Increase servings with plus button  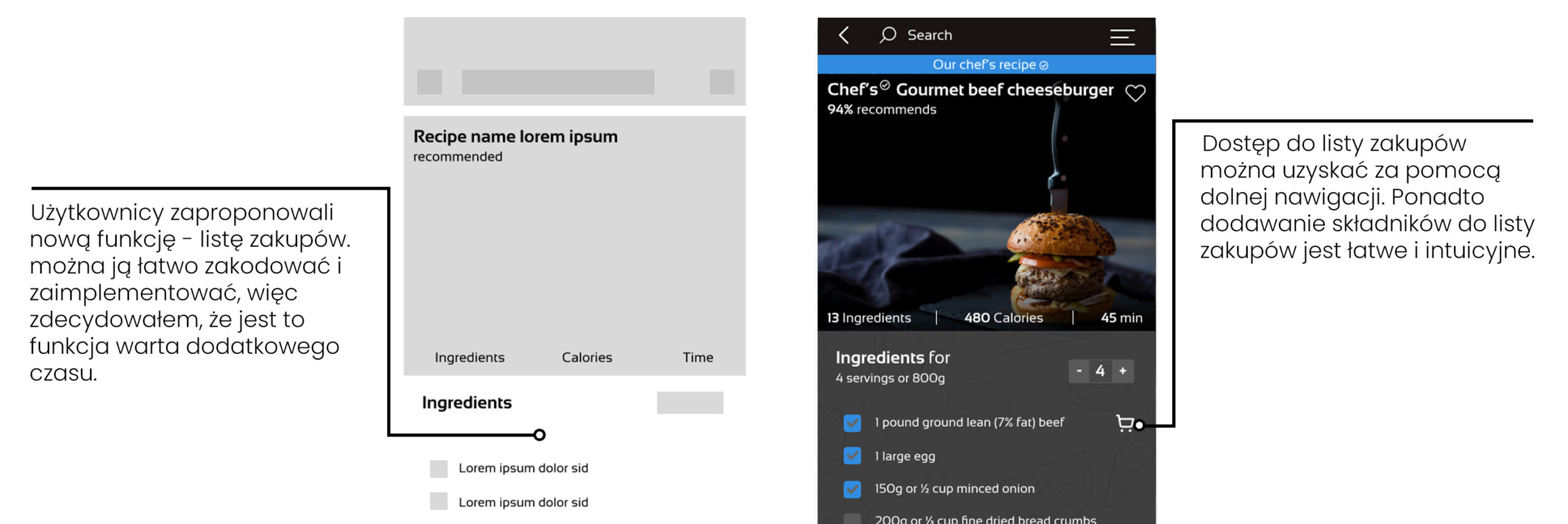tap(1123, 371)
